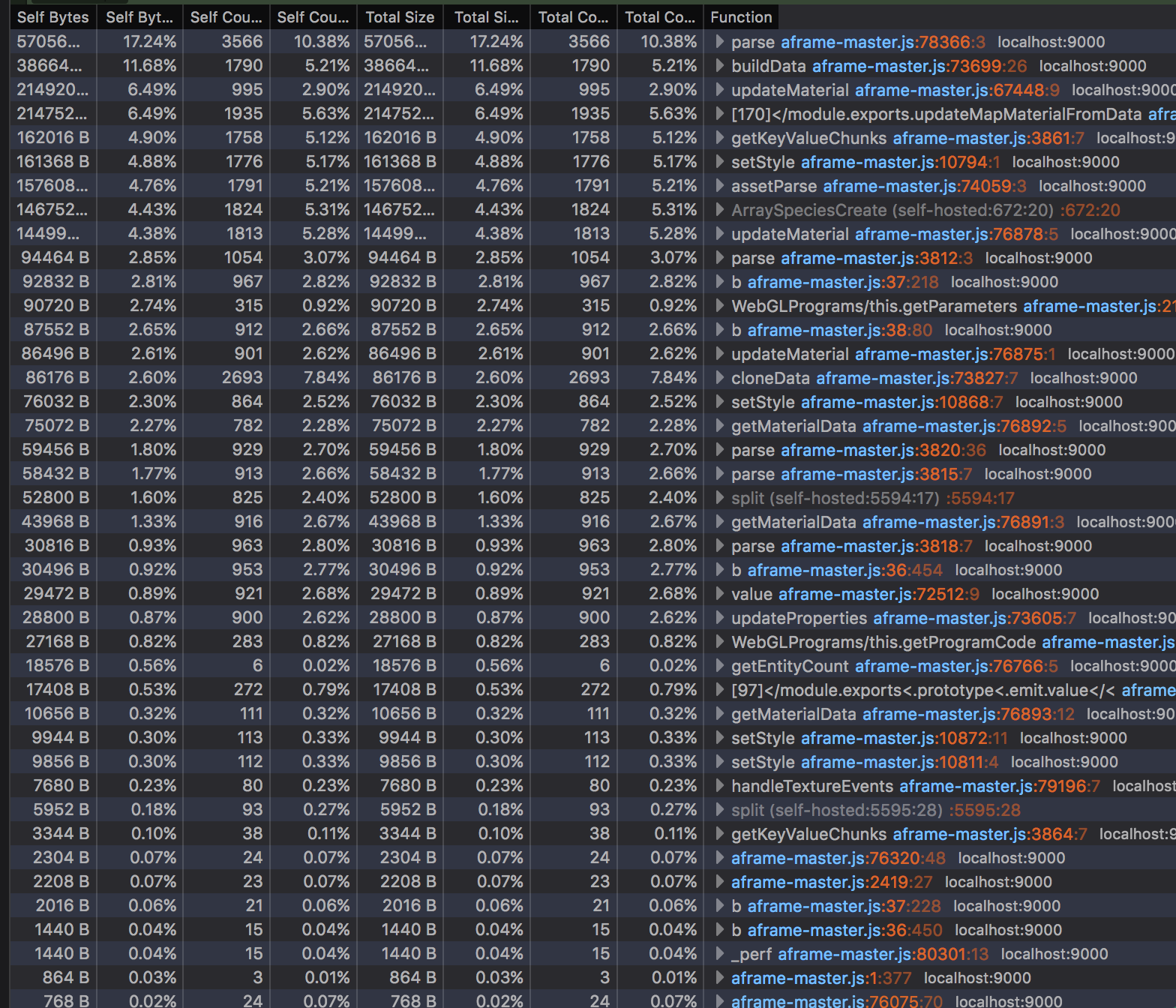Expand the cloneData function row
Image resolution: width=1176 pixels, height=1008 pixels.
(719, 378)
